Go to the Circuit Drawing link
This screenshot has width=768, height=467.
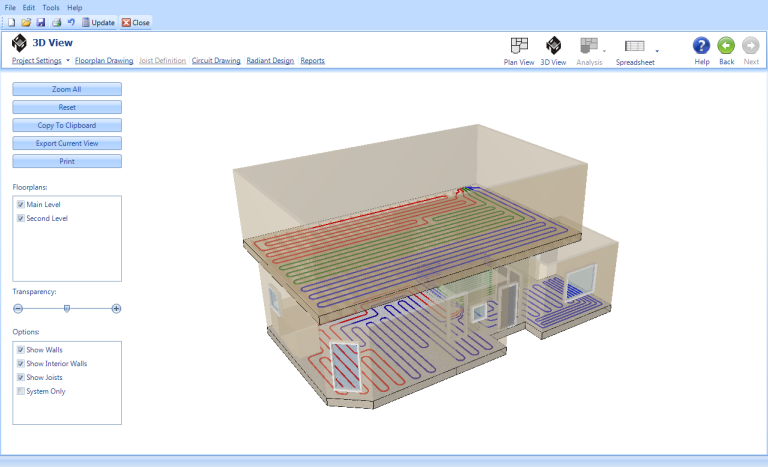tap(216, 61)
